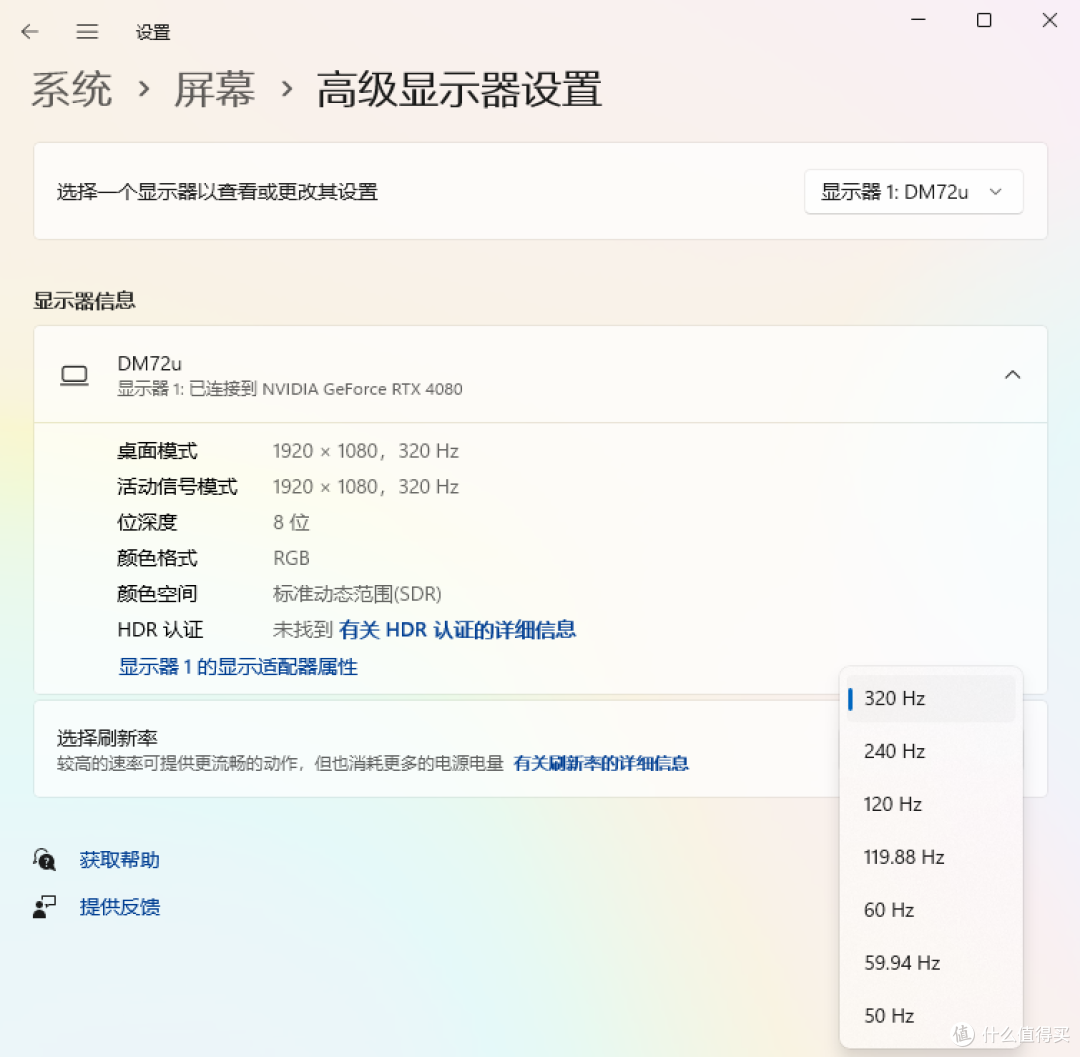Click the 选择刷新率 label
This screenshot has width=1080, height=1057.
point(107,738)
